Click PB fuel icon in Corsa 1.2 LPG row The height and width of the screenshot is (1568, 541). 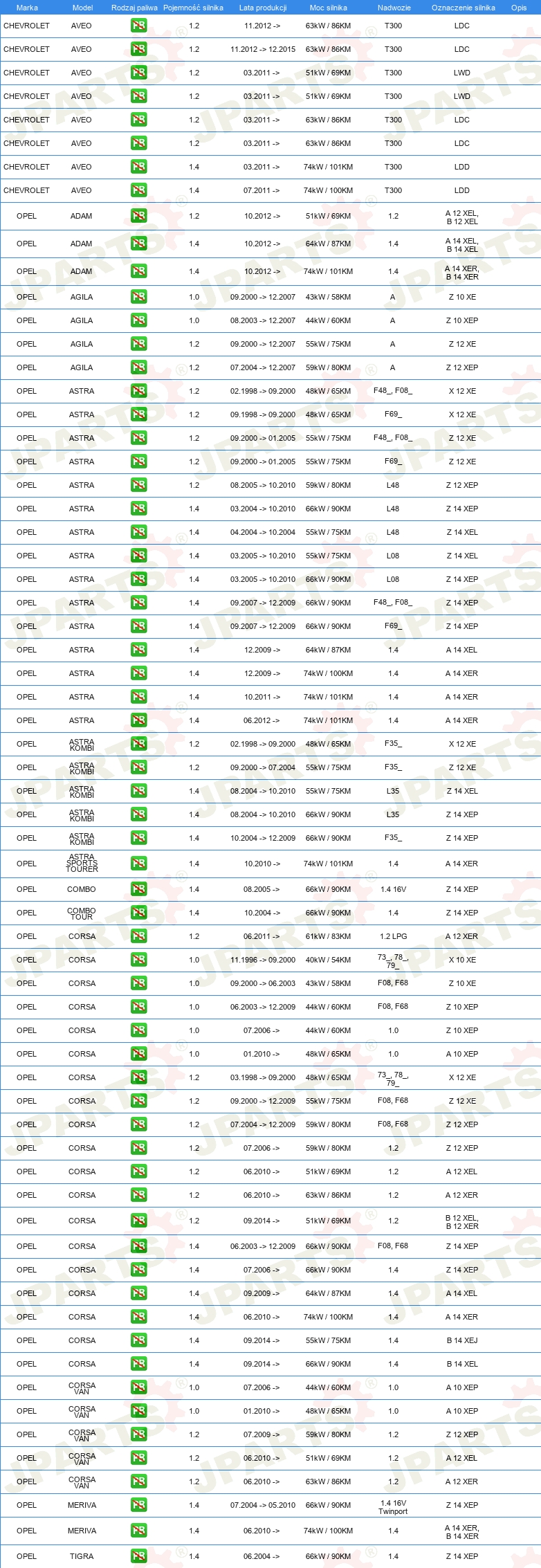coord(138,936)
